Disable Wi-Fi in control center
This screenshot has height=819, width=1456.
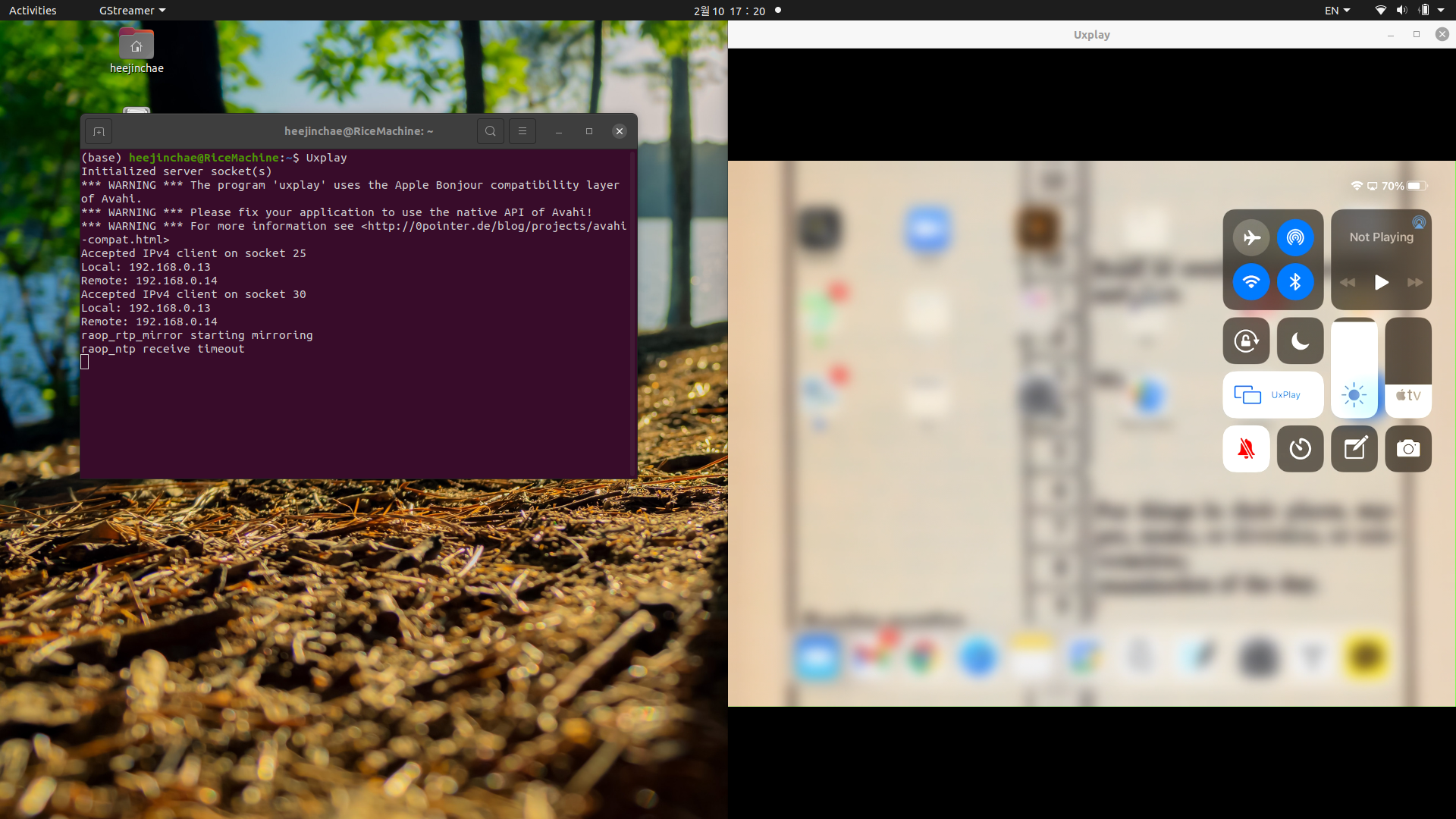pos(1251,282)
